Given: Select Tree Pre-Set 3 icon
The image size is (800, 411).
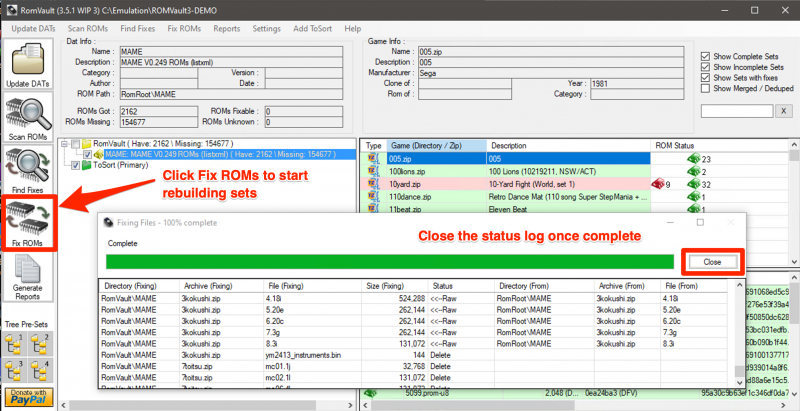Looking at the screenshot, I should tap(14, 368).
